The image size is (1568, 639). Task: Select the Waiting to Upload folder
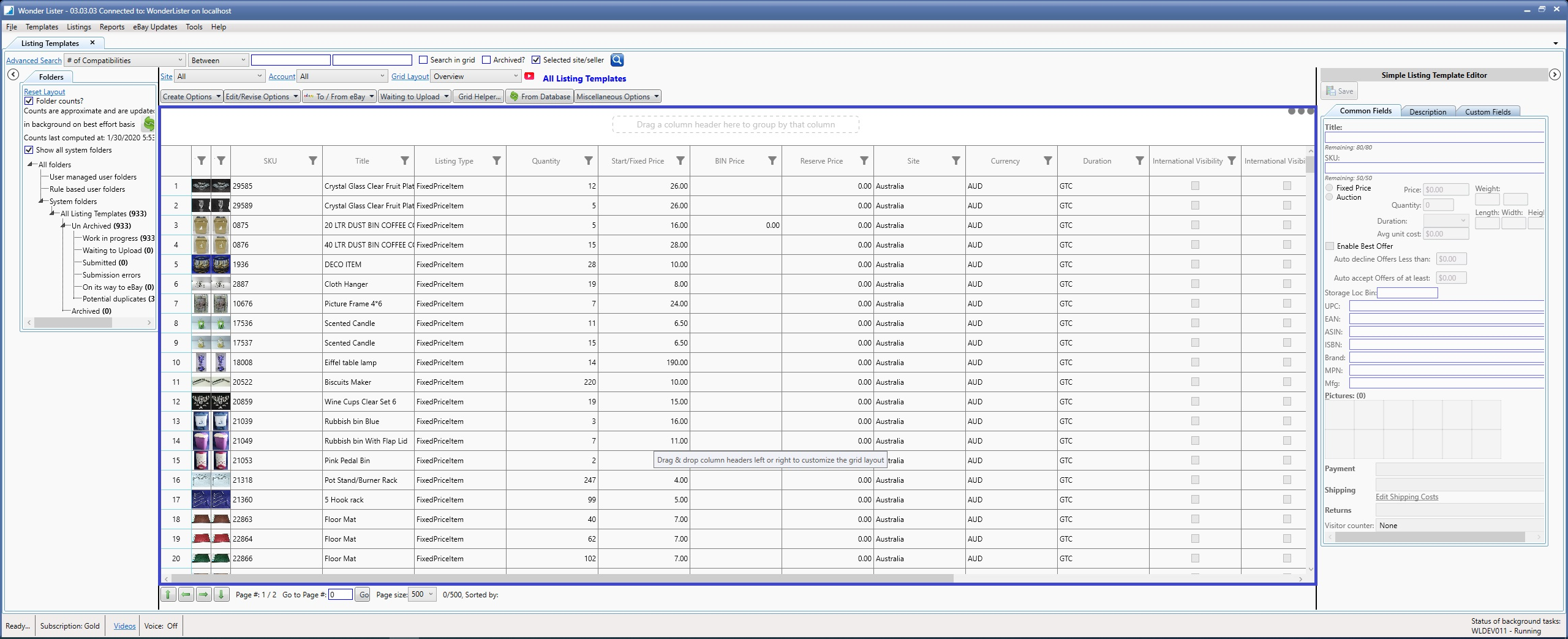coord(118,251)
